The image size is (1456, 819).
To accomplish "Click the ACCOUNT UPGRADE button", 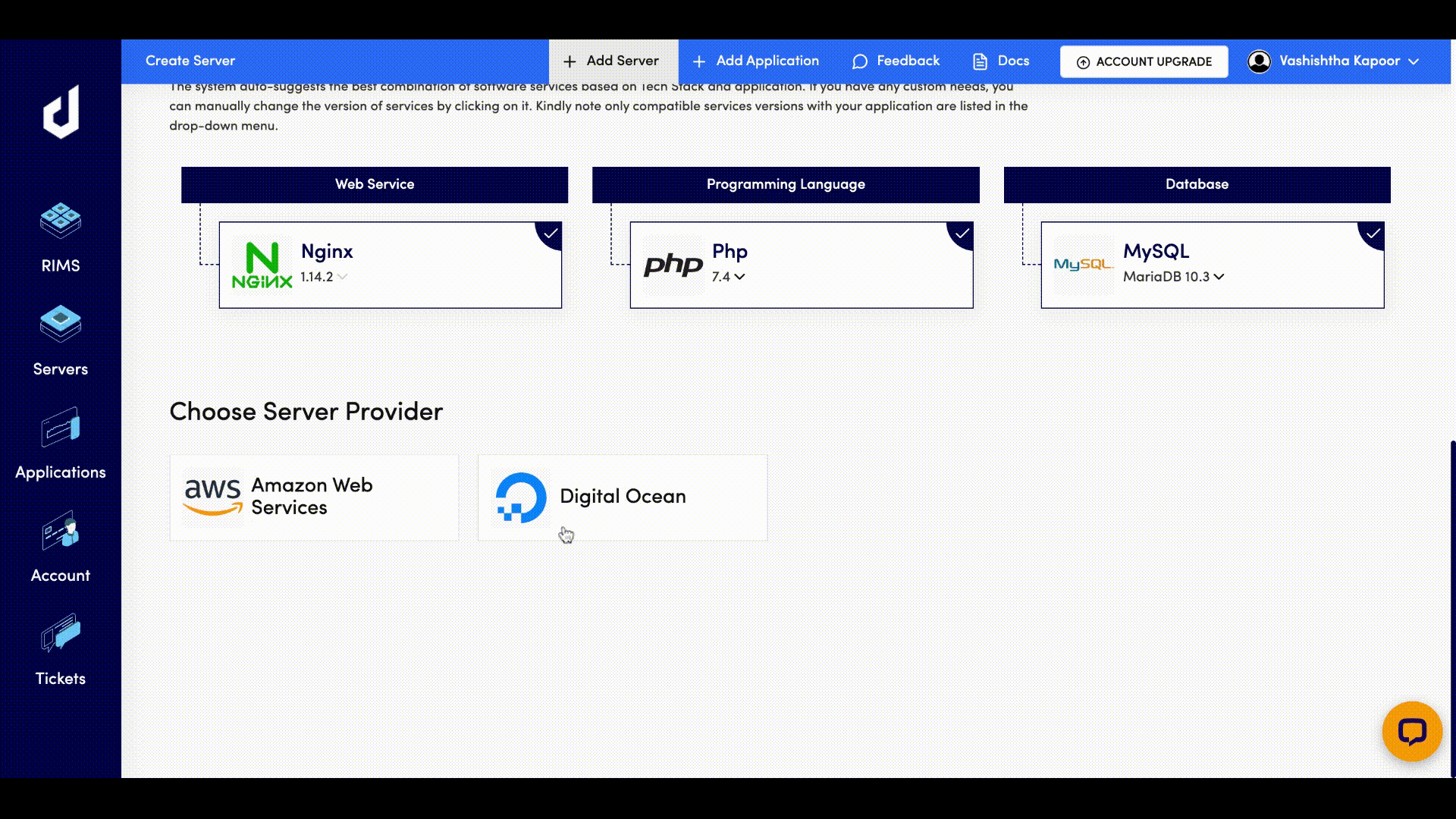I will tap(1144, 61).
